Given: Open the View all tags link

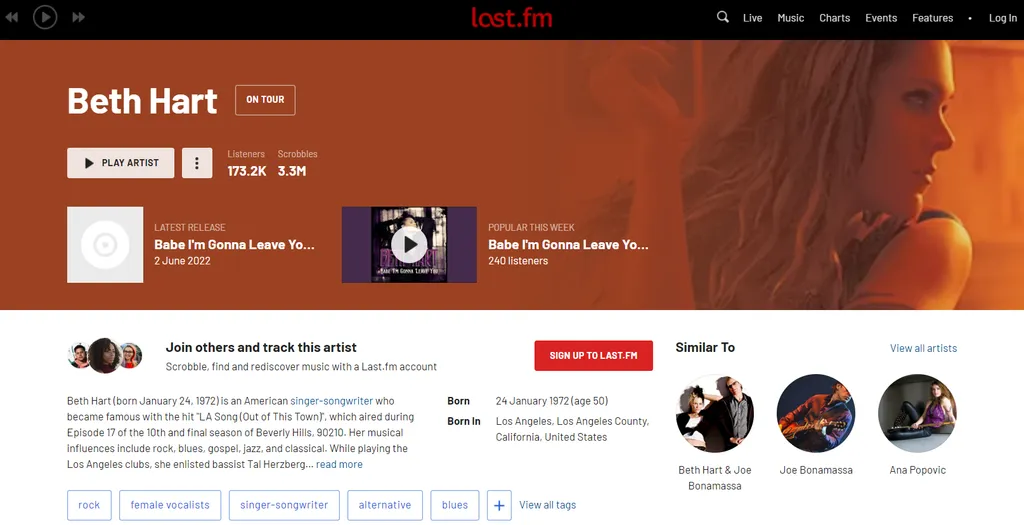Looking at the screenshot, I should (x=547, y=505).
